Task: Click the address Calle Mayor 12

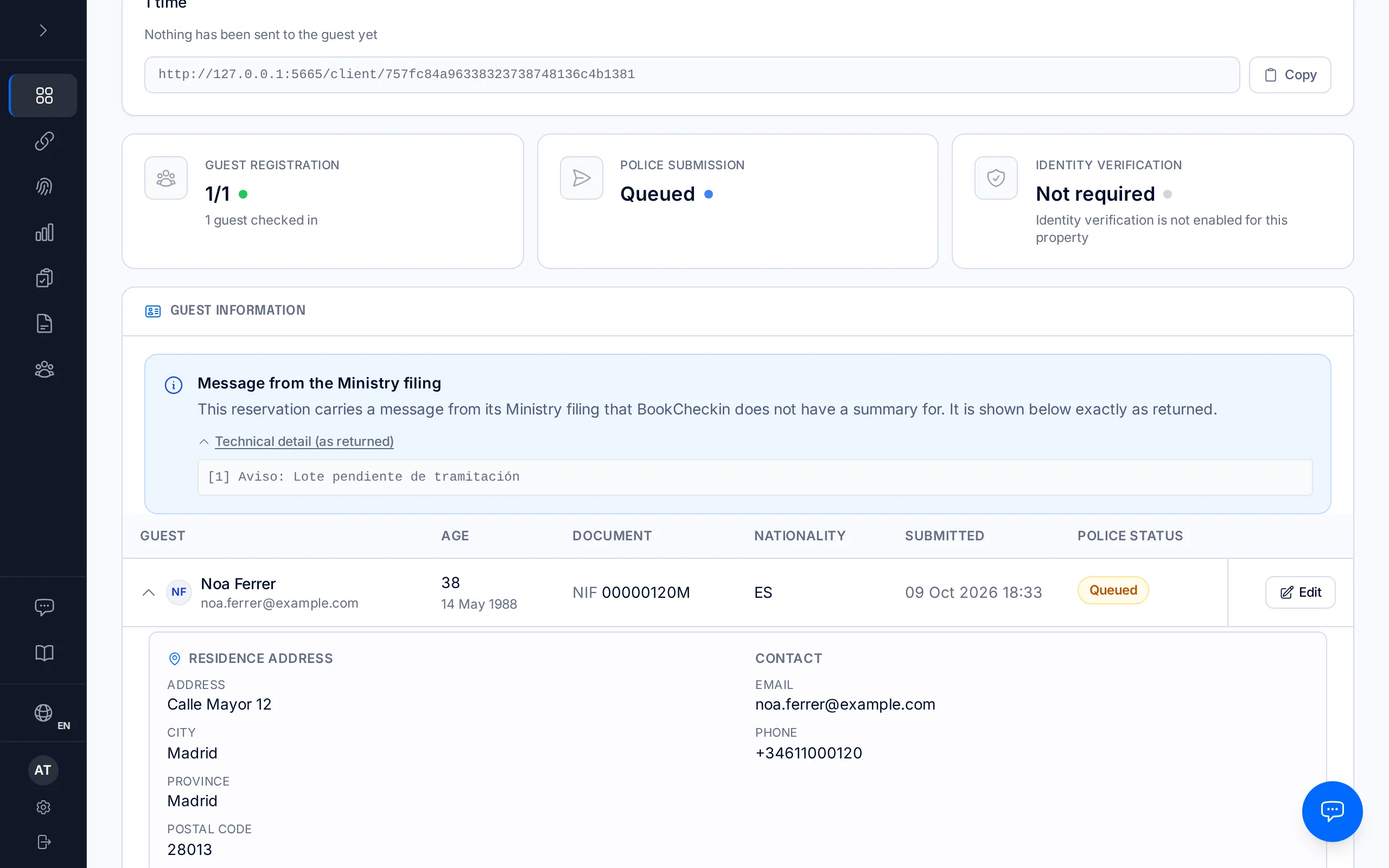Action: point(219,704)
